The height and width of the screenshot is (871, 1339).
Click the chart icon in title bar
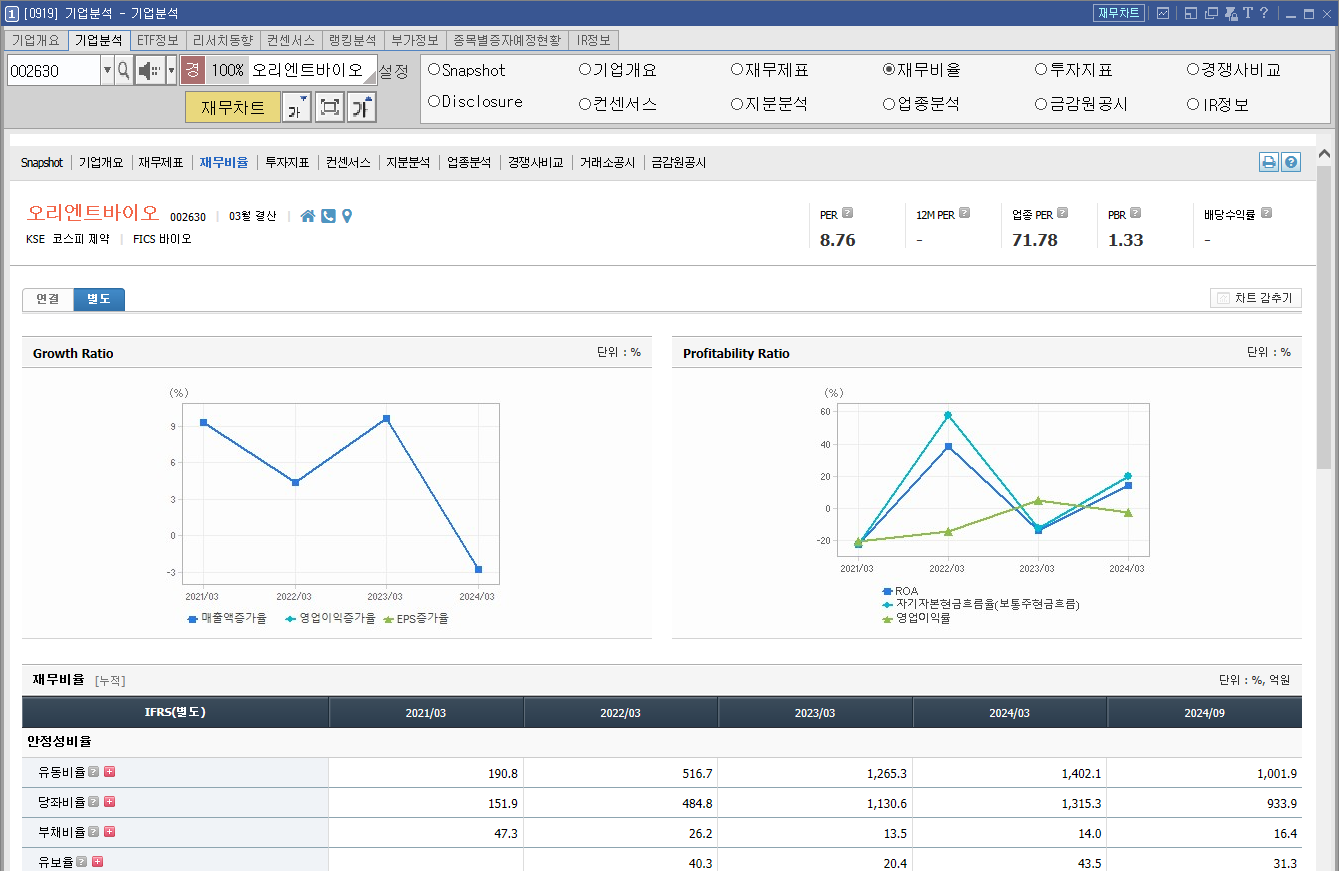pyautogui.click(x=1163, y=13)
